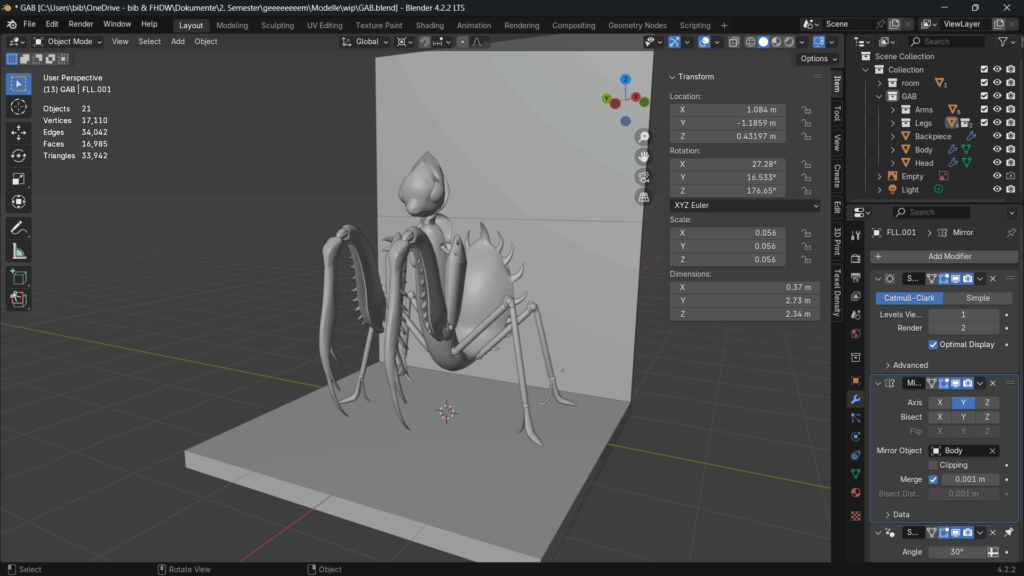Select the Cursor tool
This screenshot has width=1024, height=576.
18,107
